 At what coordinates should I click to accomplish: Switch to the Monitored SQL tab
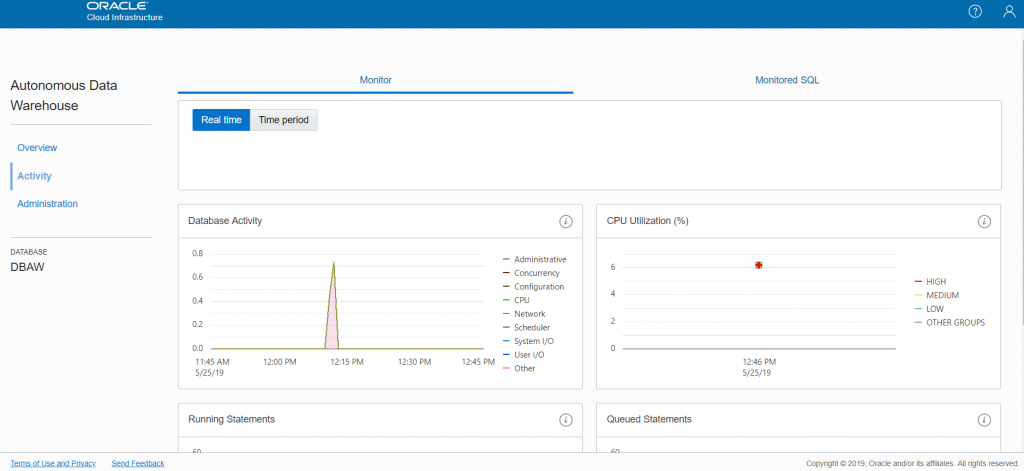[787, 80]
